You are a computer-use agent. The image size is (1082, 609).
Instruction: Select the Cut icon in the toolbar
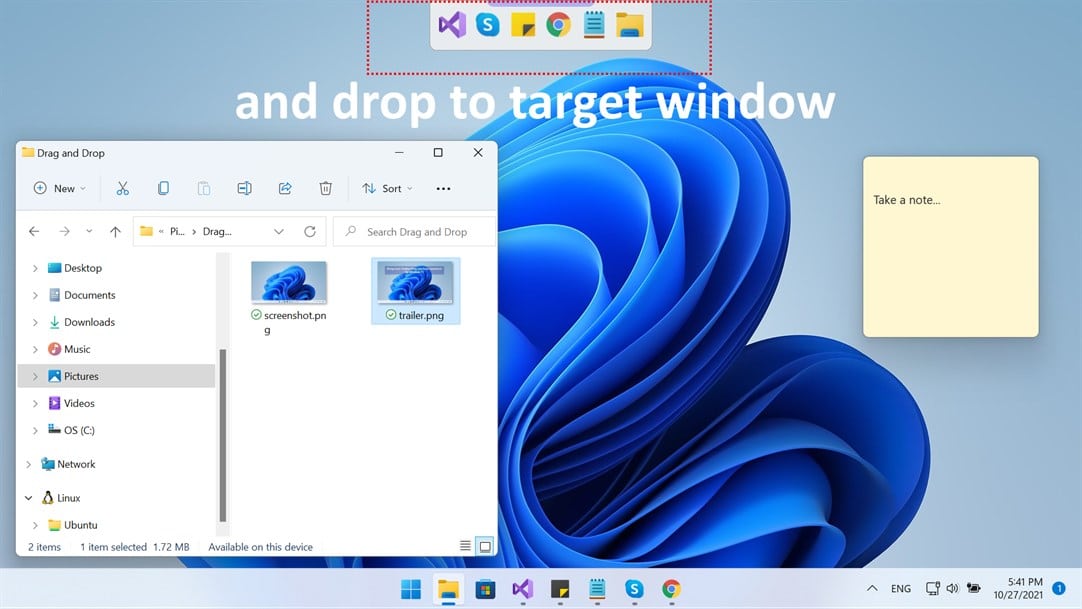pos(122,188)
